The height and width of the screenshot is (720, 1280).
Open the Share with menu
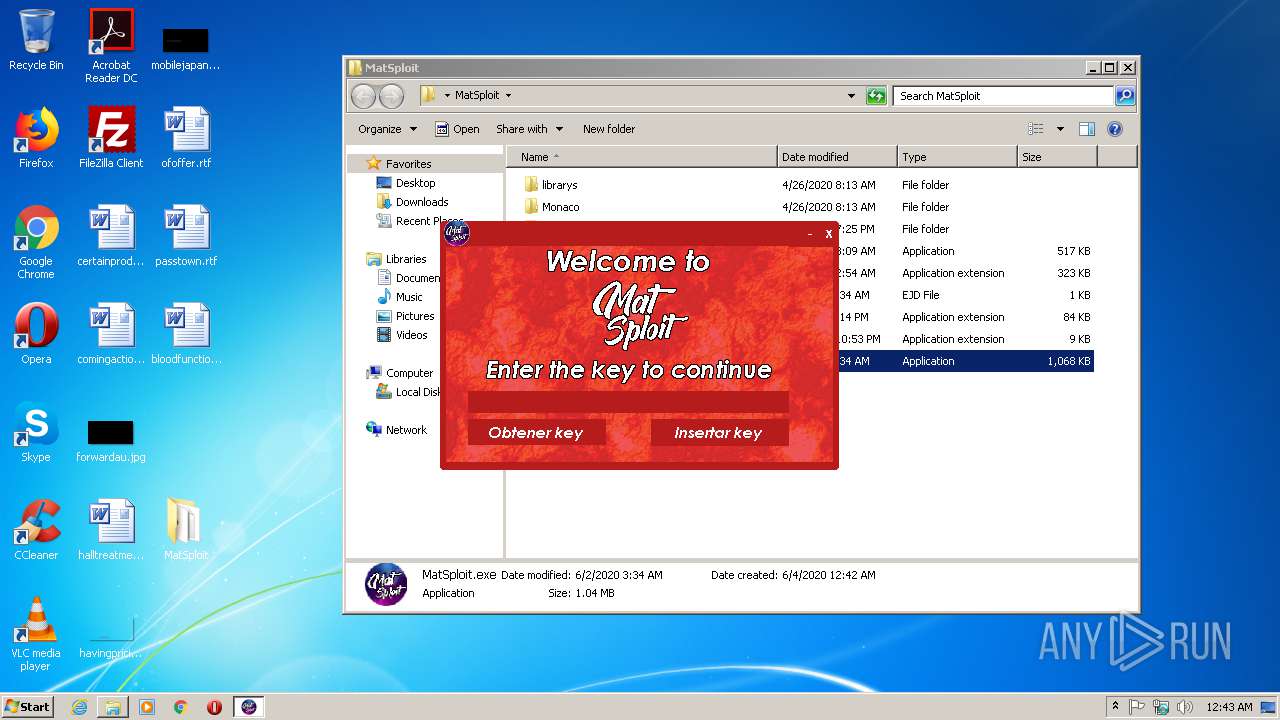pyautogui.click(x=530, y=129)
